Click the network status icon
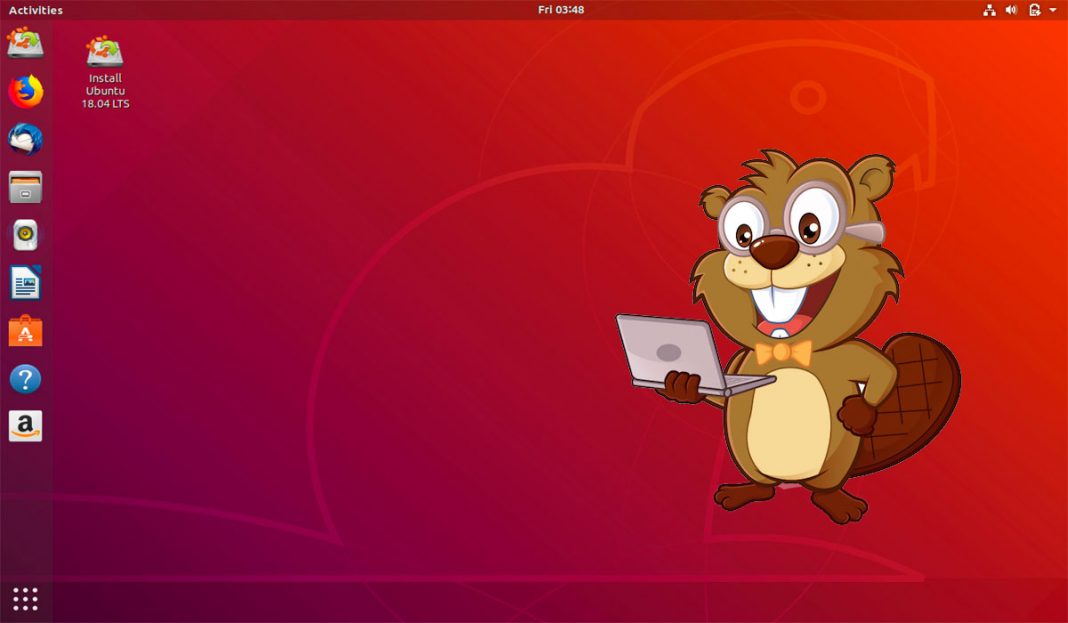The width and height of the screenshot is (1068, 623). tap(989, 9)
